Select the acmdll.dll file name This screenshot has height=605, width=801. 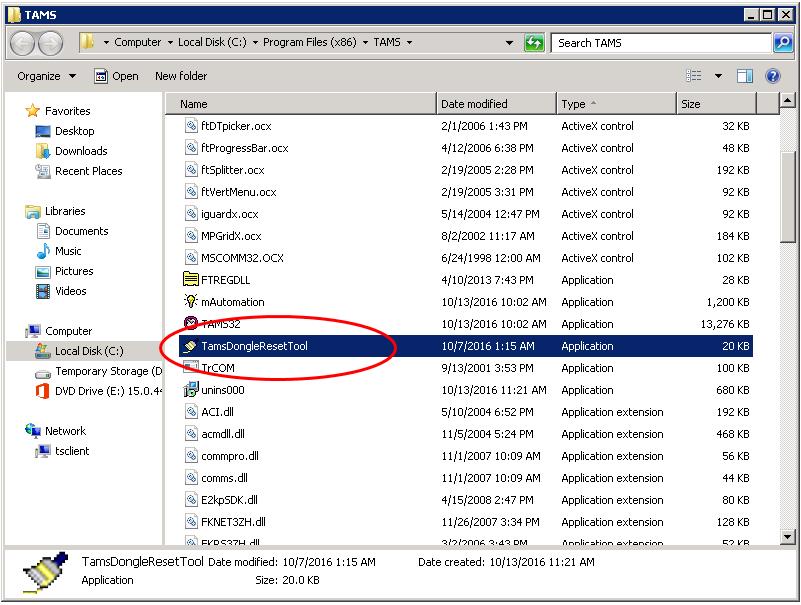pyautogui.click(x=223, y=434)
